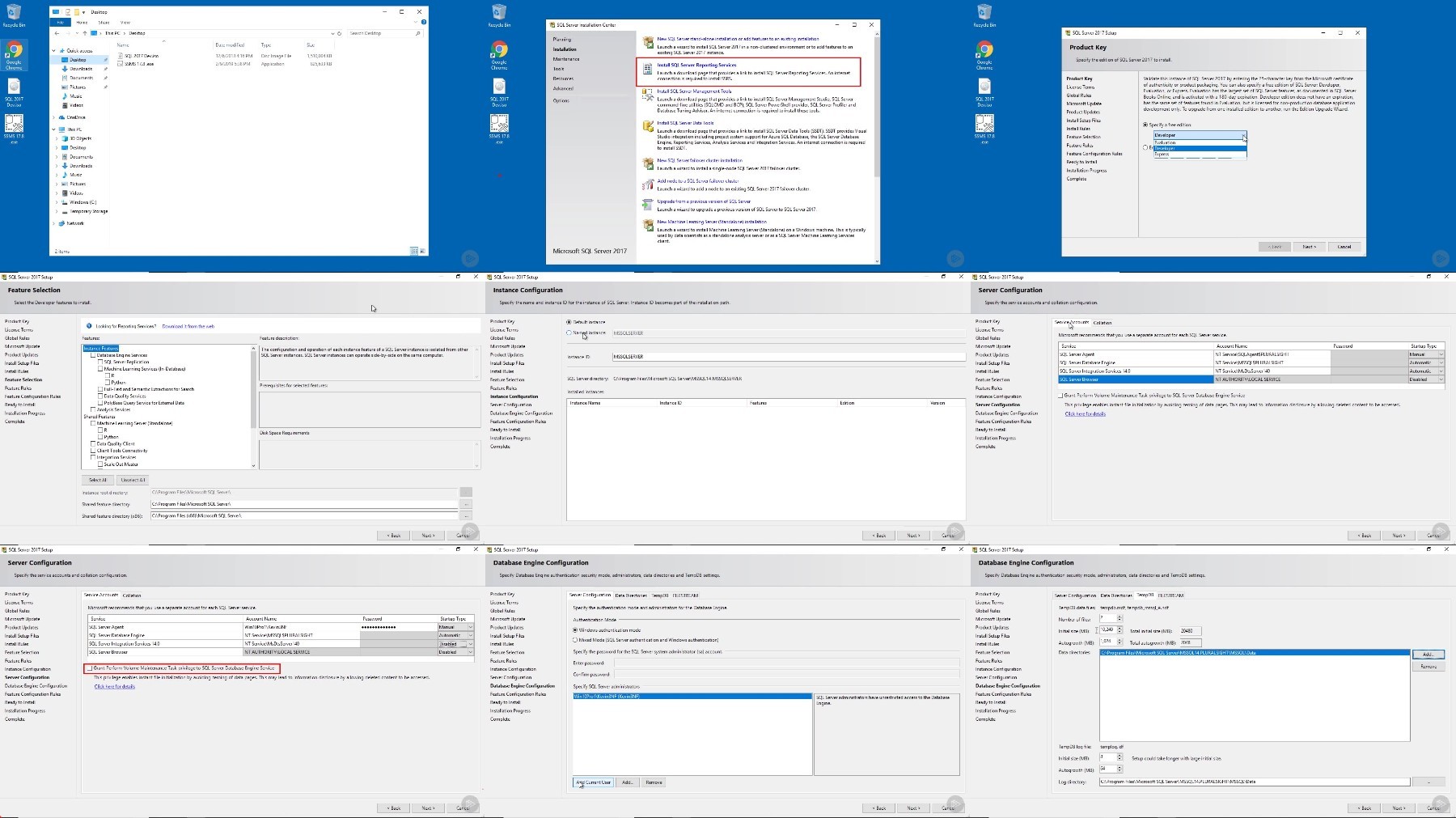This screenshot has width=1456, height=818.
Task: Expand Network node in File Explorer
Action: [55, 223]
